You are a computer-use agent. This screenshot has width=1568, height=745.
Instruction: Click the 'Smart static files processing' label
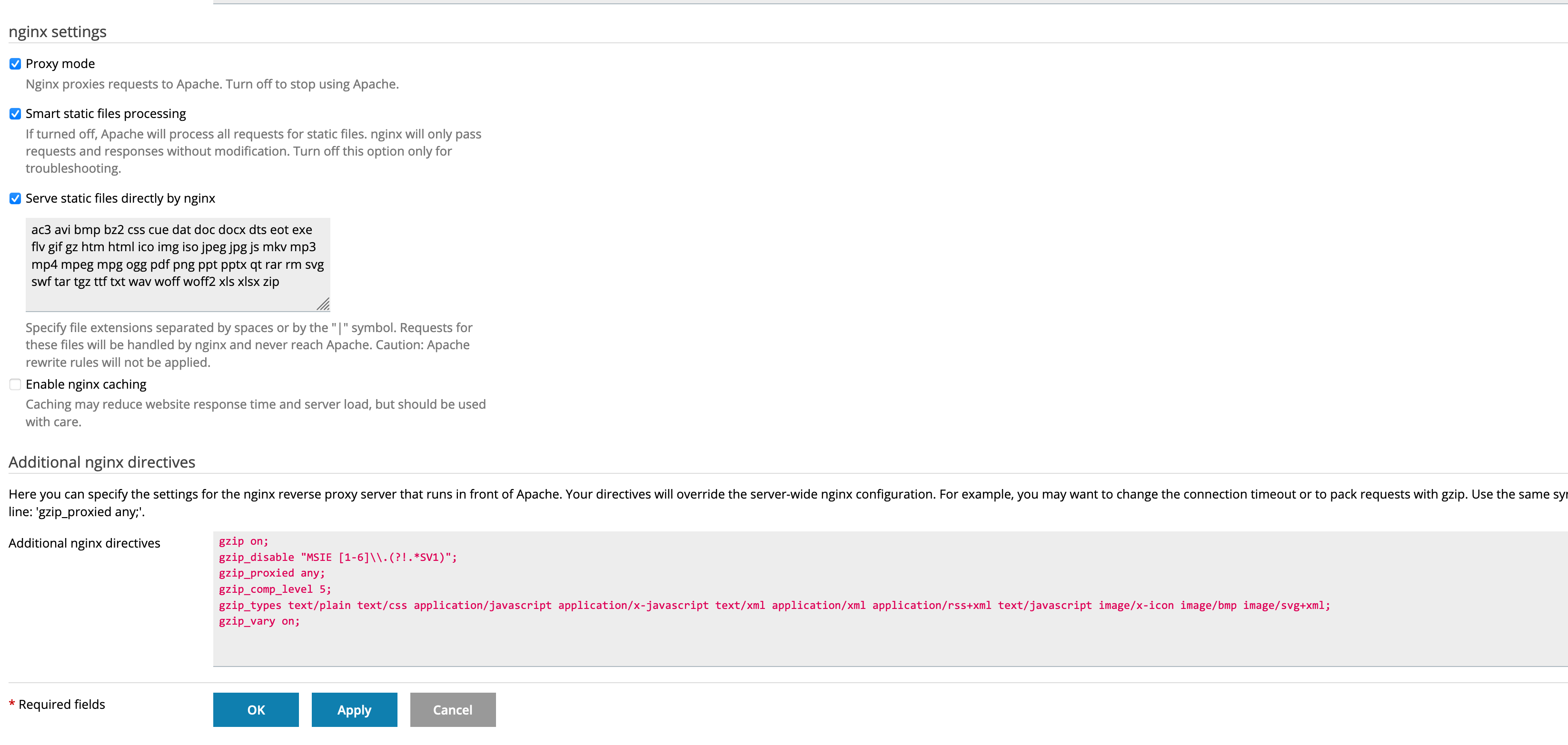pyautogui.click(x=106, y=114)
